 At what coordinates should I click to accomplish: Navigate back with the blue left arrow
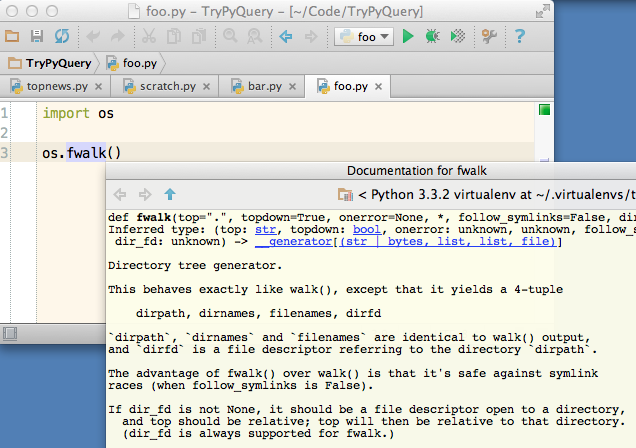pos(286,36)
